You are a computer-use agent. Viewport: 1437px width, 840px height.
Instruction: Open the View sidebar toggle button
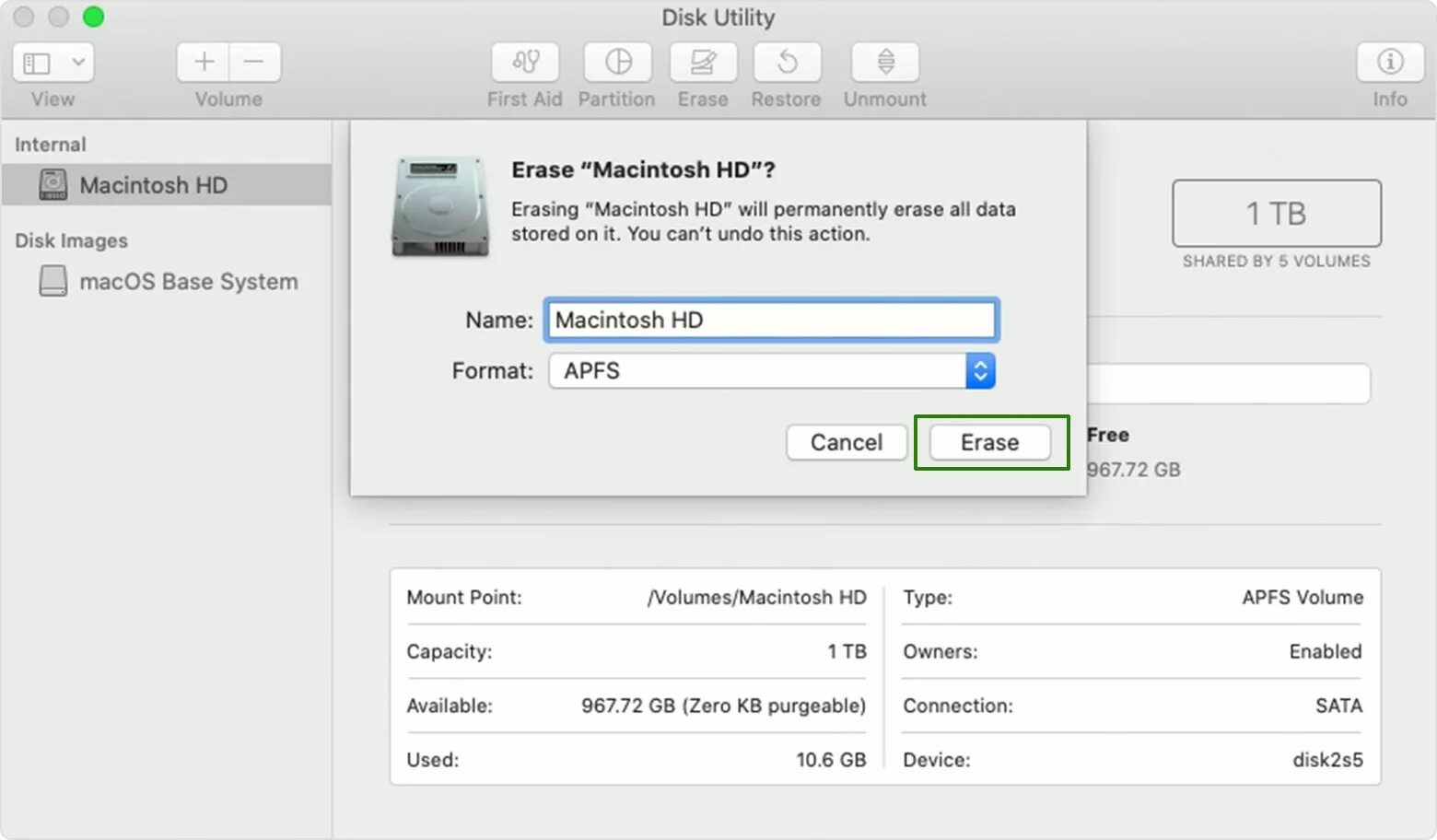(x=37, y=63)
